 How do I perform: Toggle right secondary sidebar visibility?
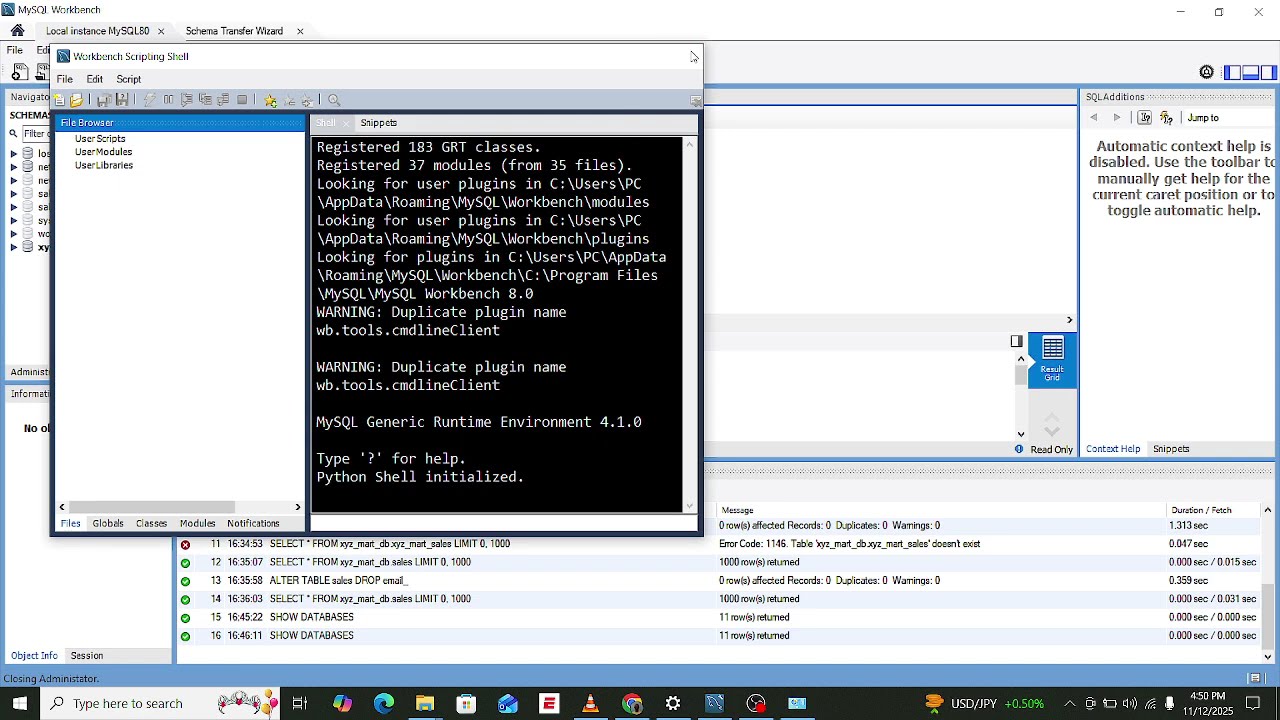click(1269, 72)
